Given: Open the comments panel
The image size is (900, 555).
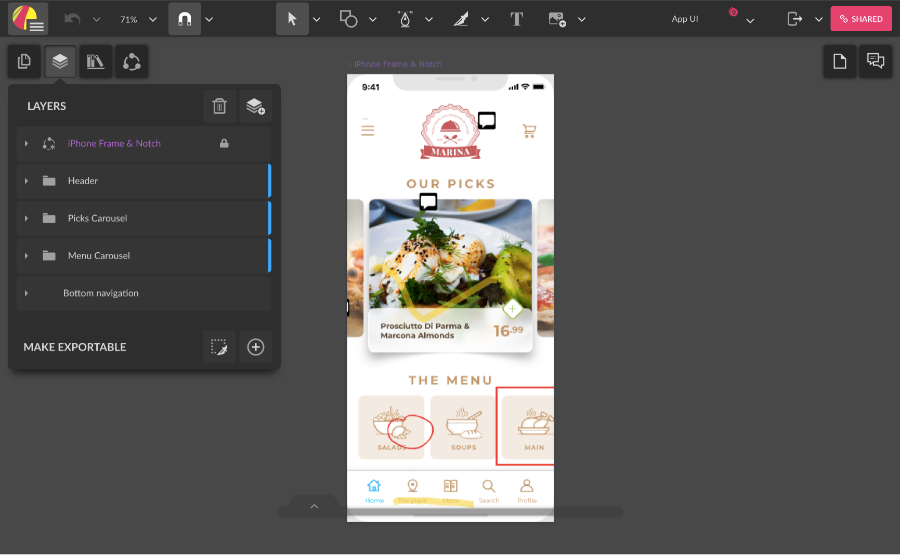Looking at the screenshot, I should [875, 62].
